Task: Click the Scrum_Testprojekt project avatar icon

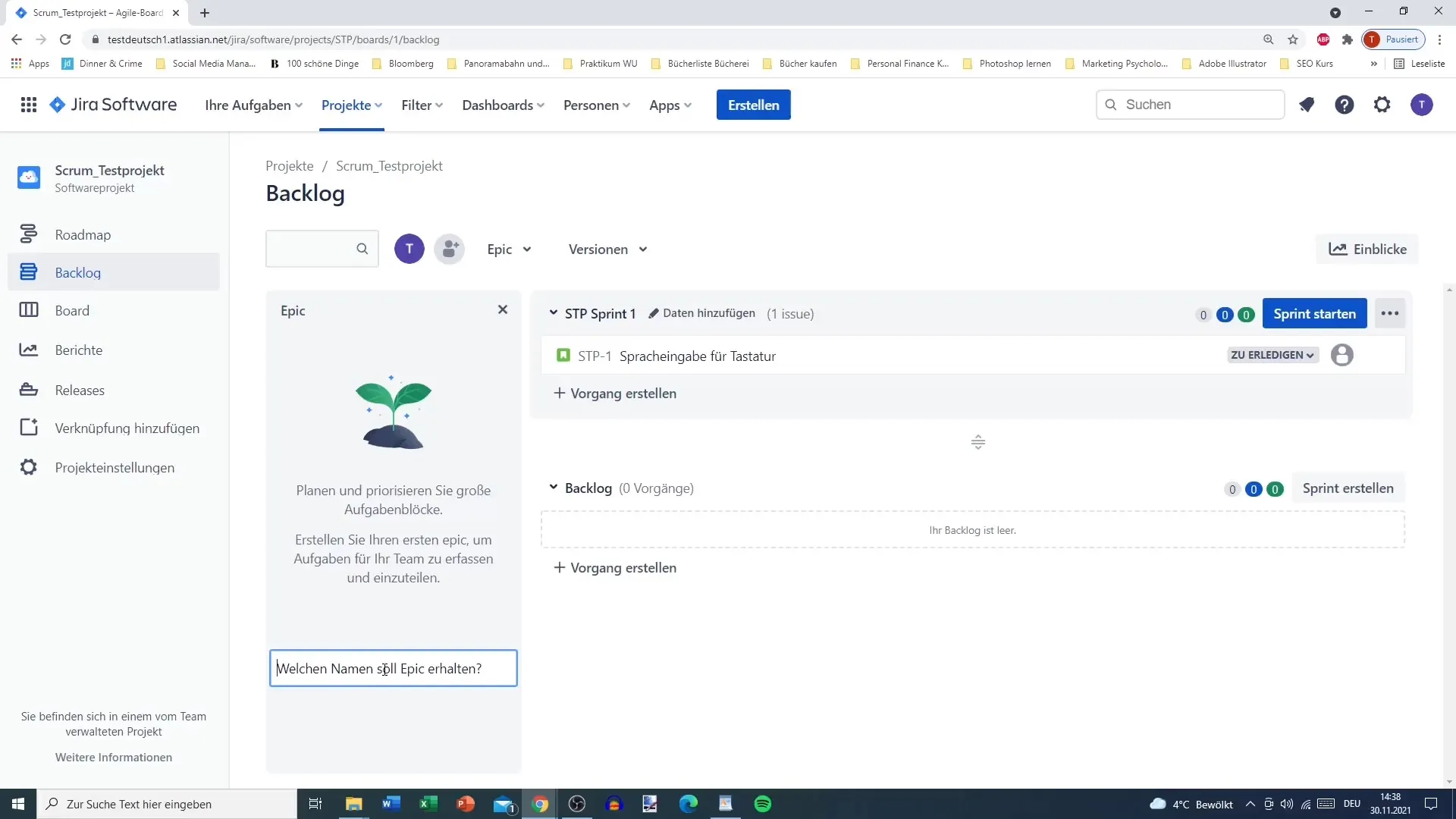Action: 29,177
